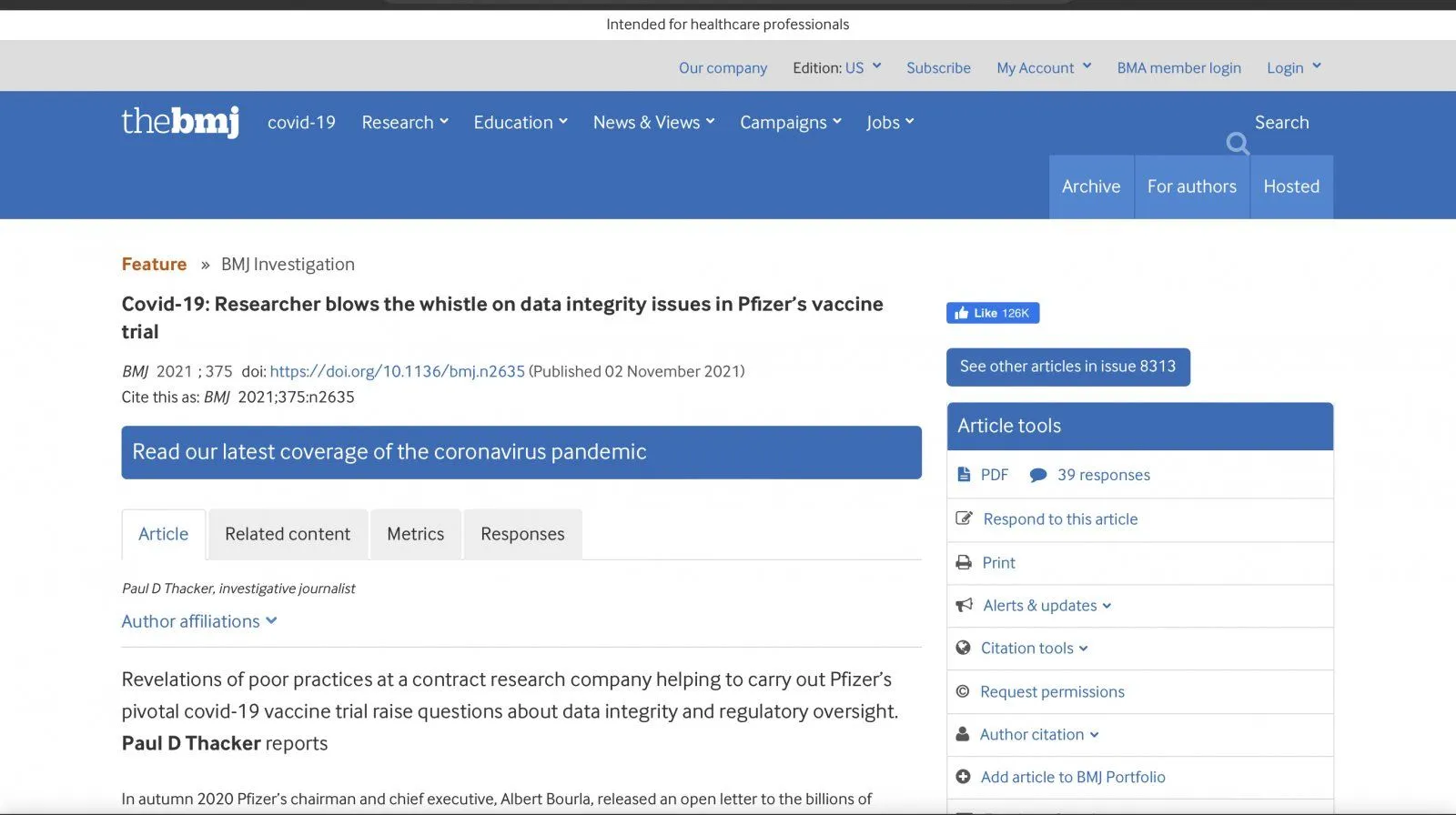Expand the Citation tools dropdown
Screen dimensions: 1456x815
coord(1034,649)
